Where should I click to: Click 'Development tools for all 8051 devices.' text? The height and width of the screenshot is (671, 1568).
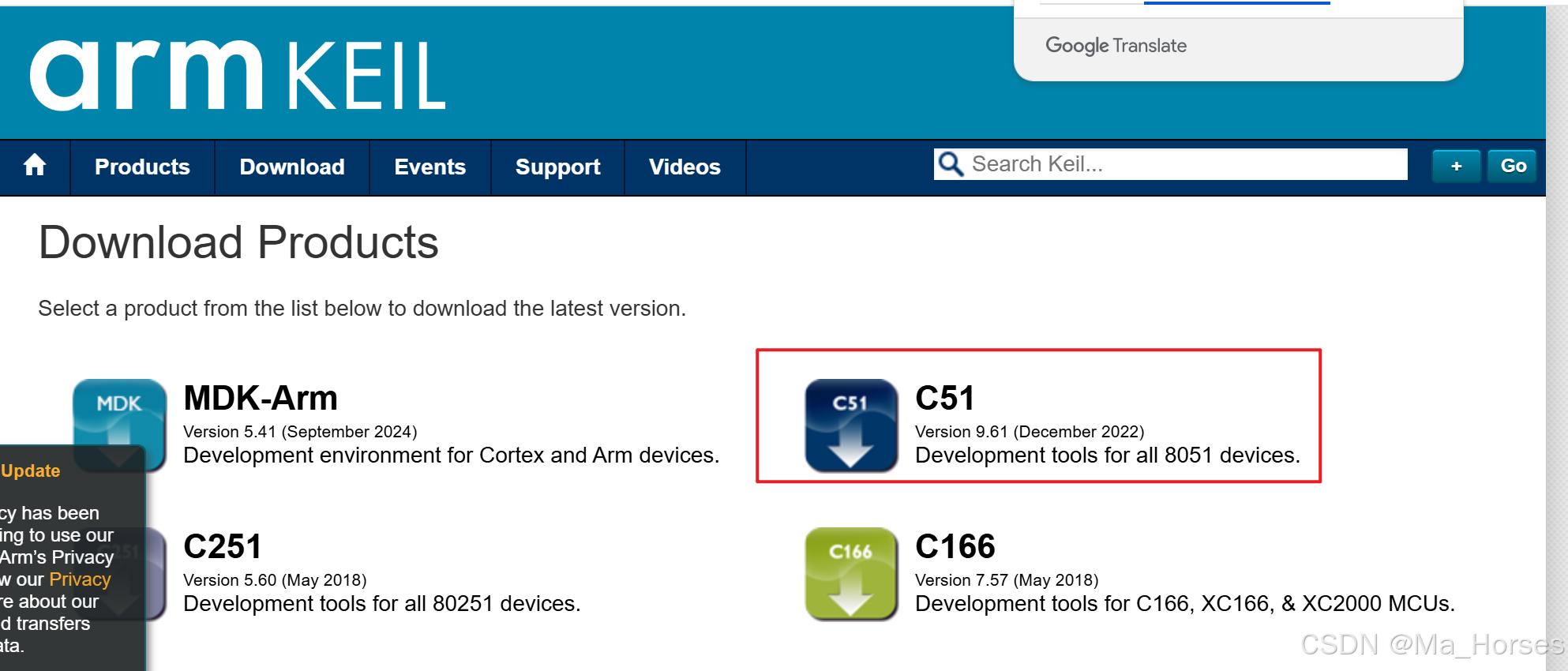tap(1108, 455)
